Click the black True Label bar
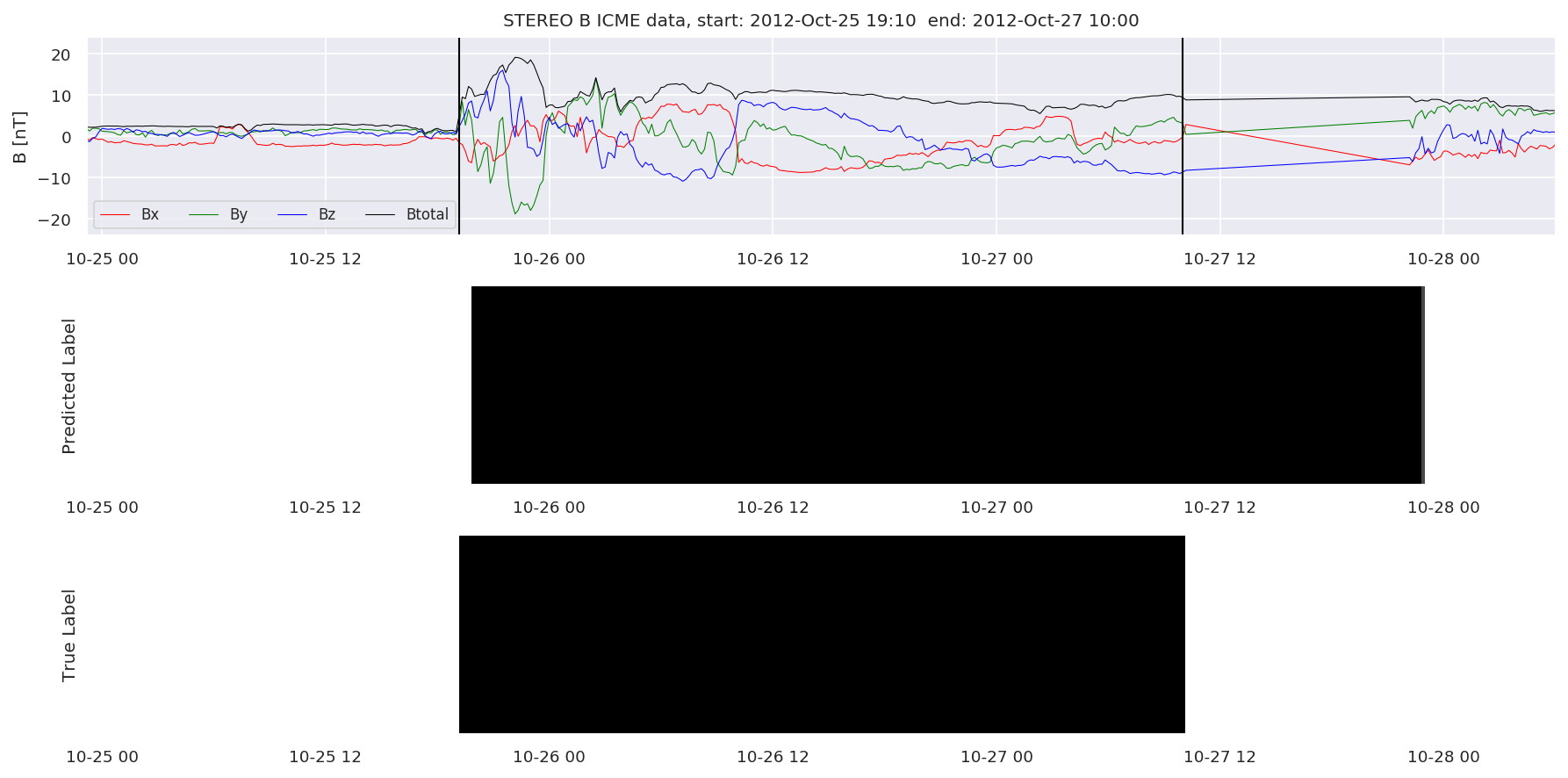 pyautogui.click(x=822, y=634)
